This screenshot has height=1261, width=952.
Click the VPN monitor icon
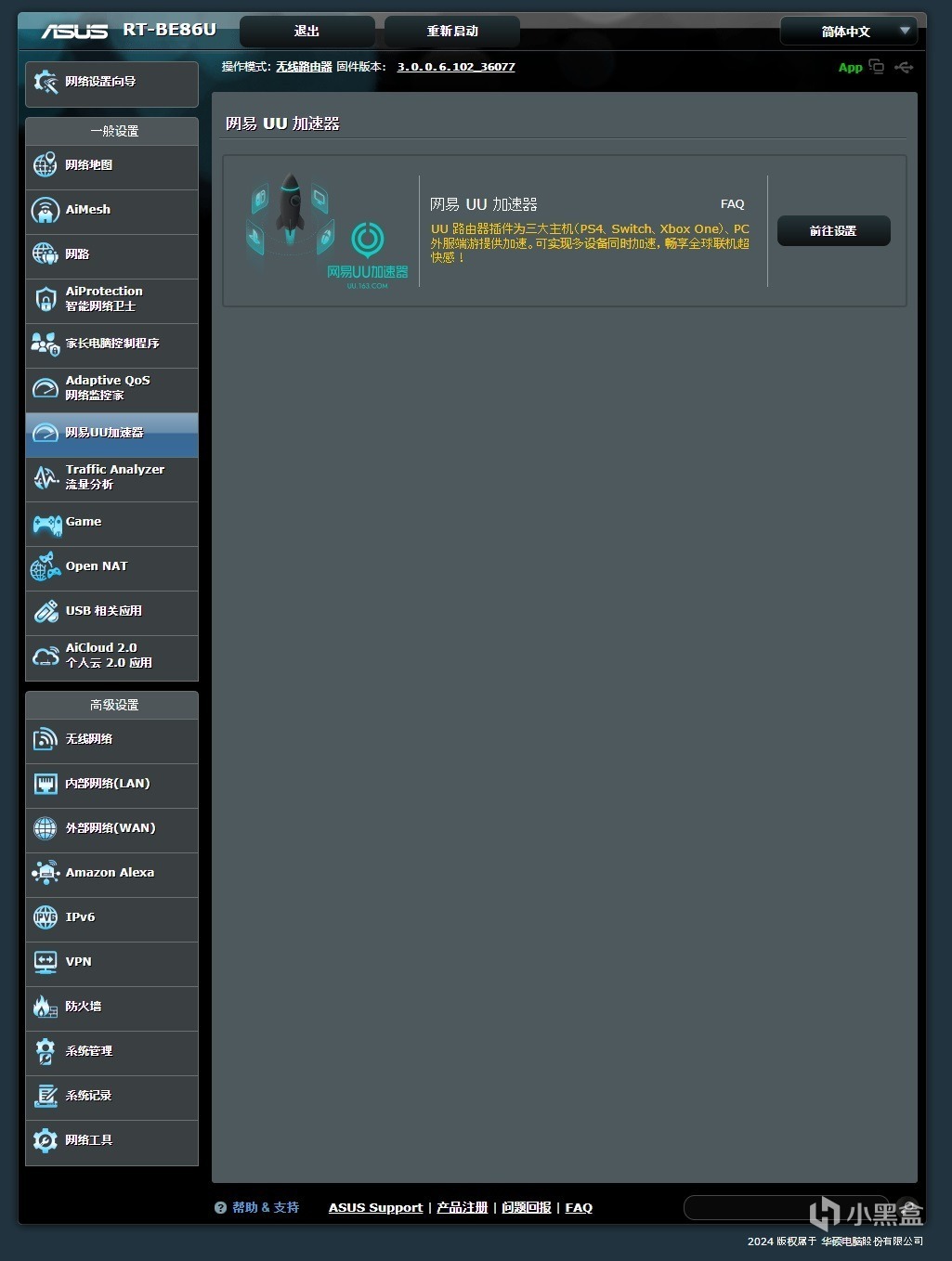click(46, 962)
